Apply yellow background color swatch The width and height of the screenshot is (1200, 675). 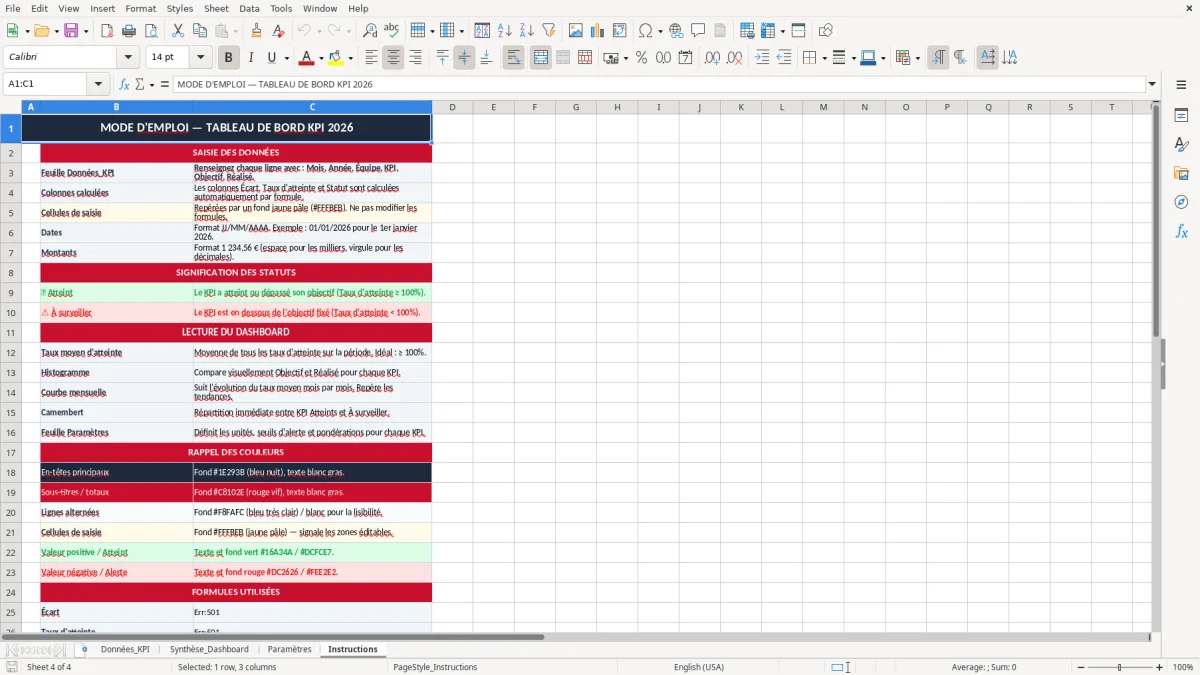(x=336, y=58)
